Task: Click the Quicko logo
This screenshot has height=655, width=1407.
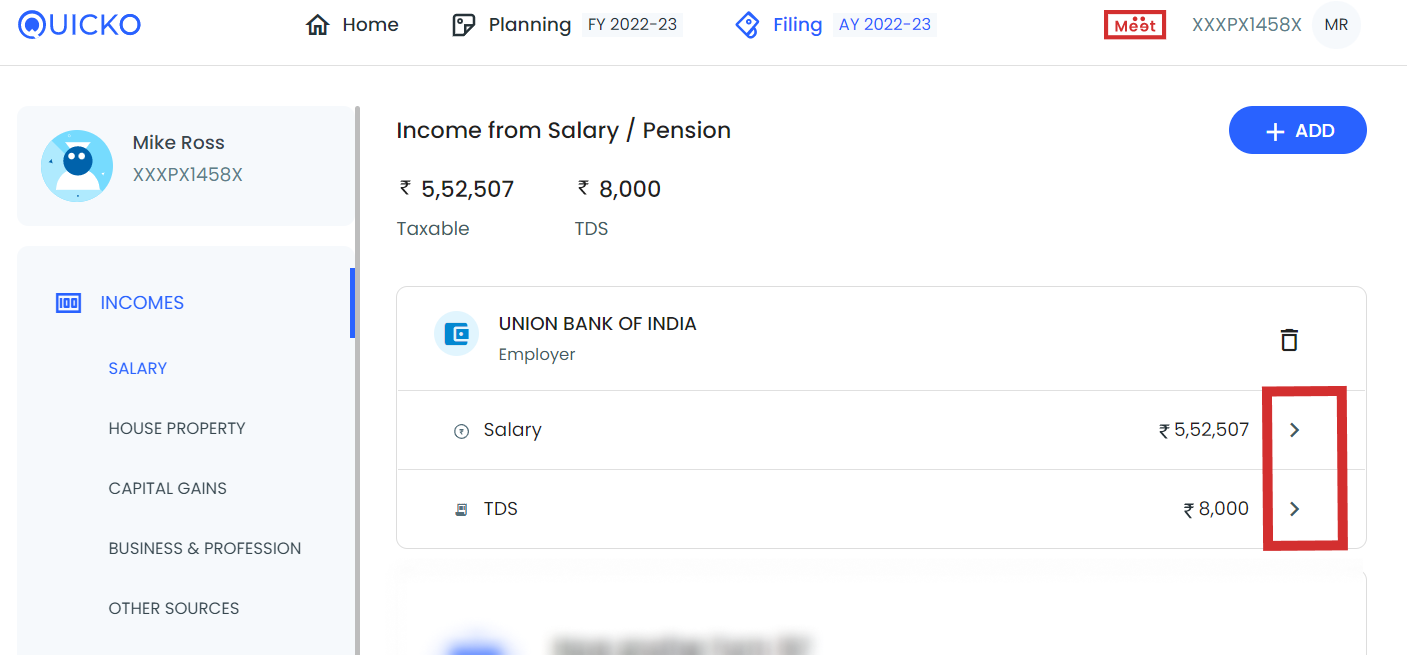Action: 80,24
